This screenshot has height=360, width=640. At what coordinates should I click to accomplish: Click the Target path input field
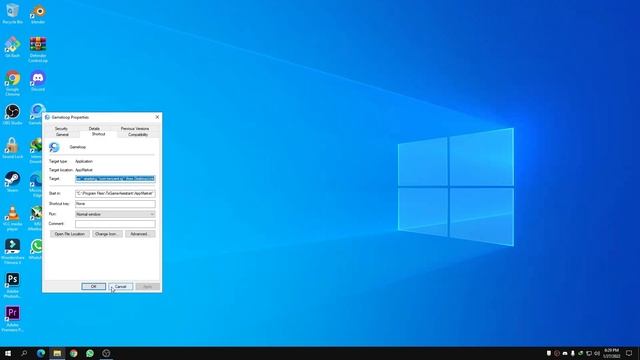(115, 179)
